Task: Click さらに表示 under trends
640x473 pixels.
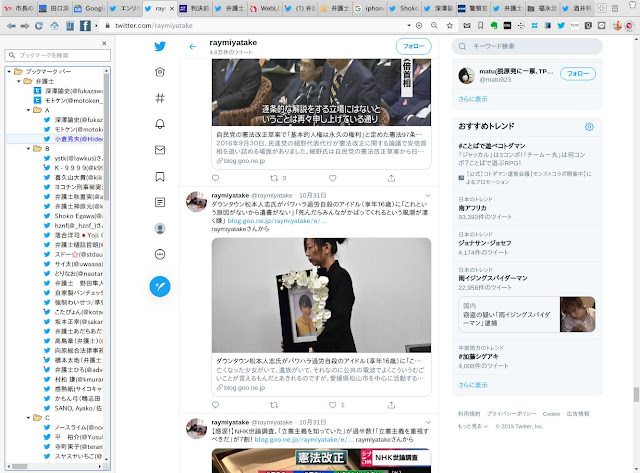Action: (473, 385)
